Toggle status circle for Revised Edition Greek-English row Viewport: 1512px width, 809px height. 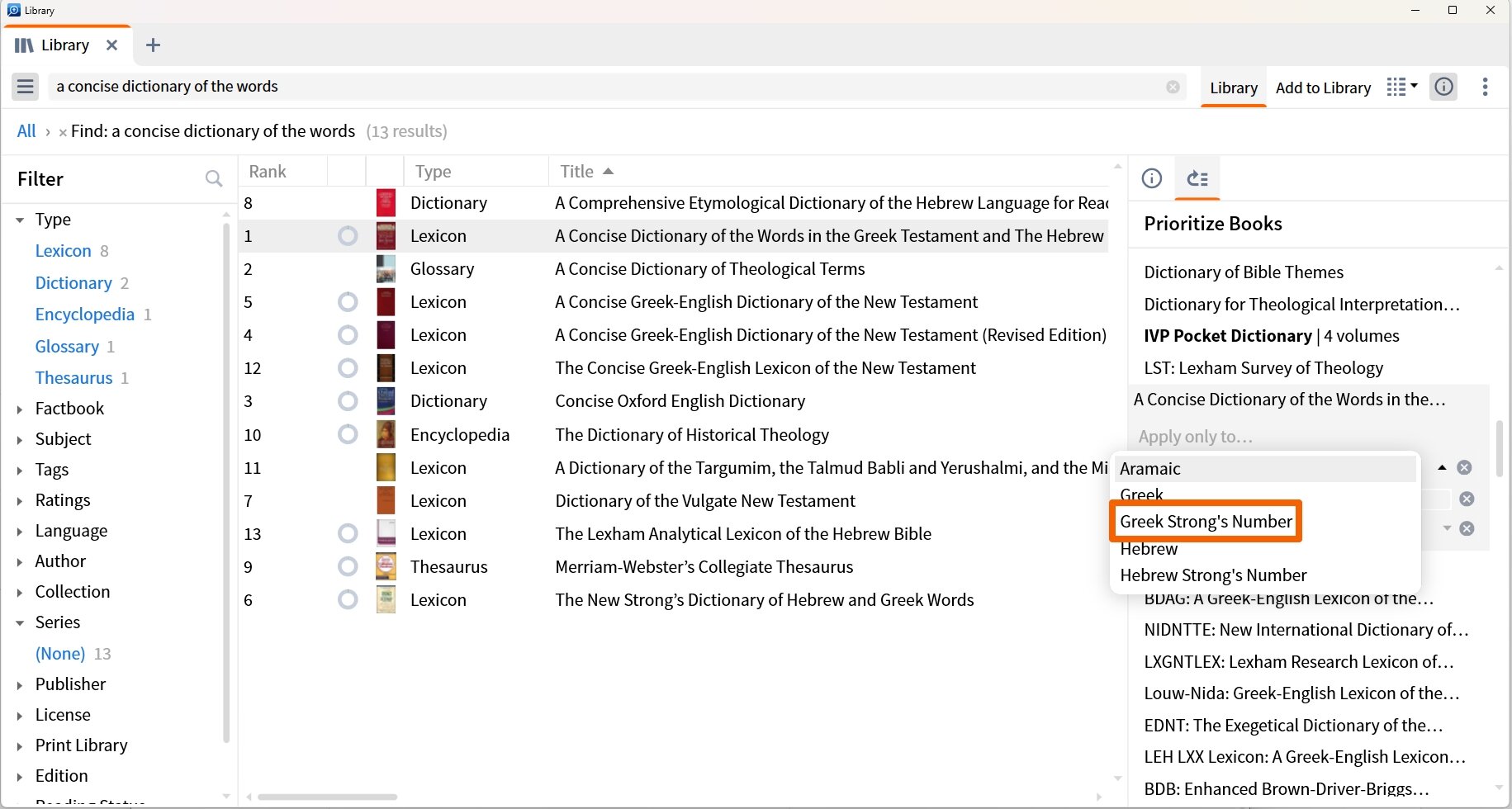[x=348, y=335]
